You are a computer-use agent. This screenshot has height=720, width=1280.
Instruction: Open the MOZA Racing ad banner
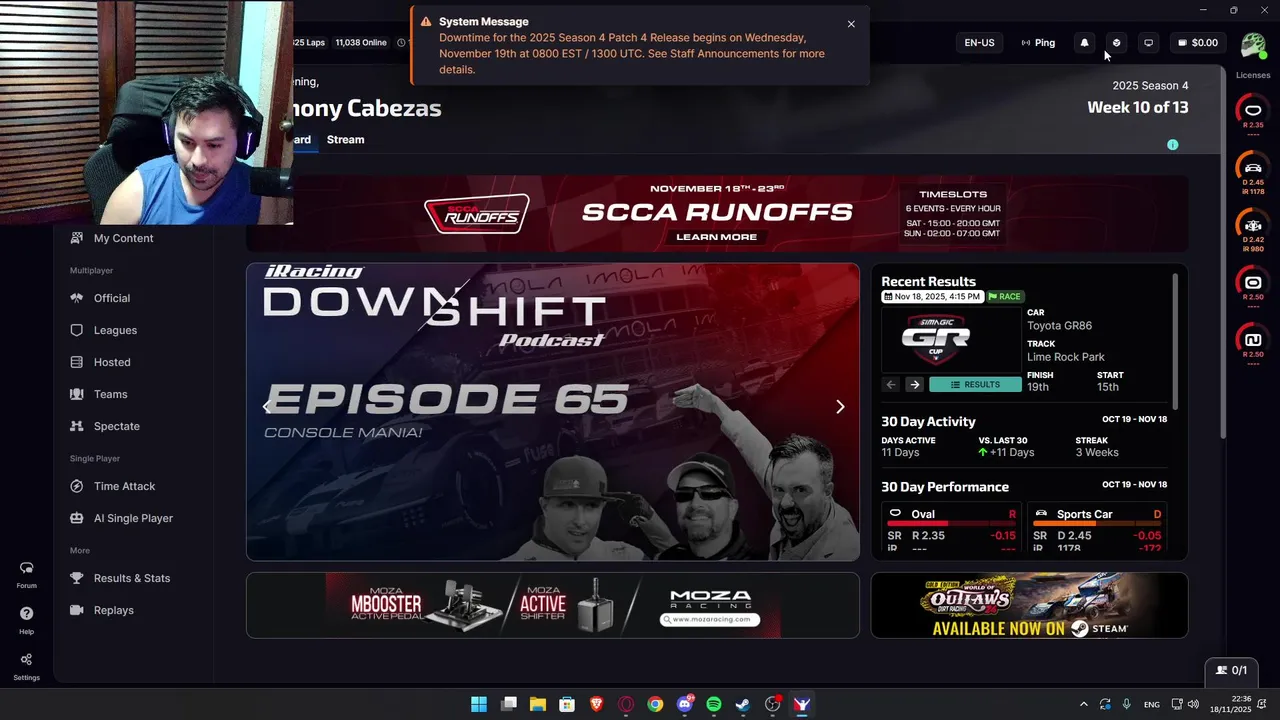[x=553, y=605]
